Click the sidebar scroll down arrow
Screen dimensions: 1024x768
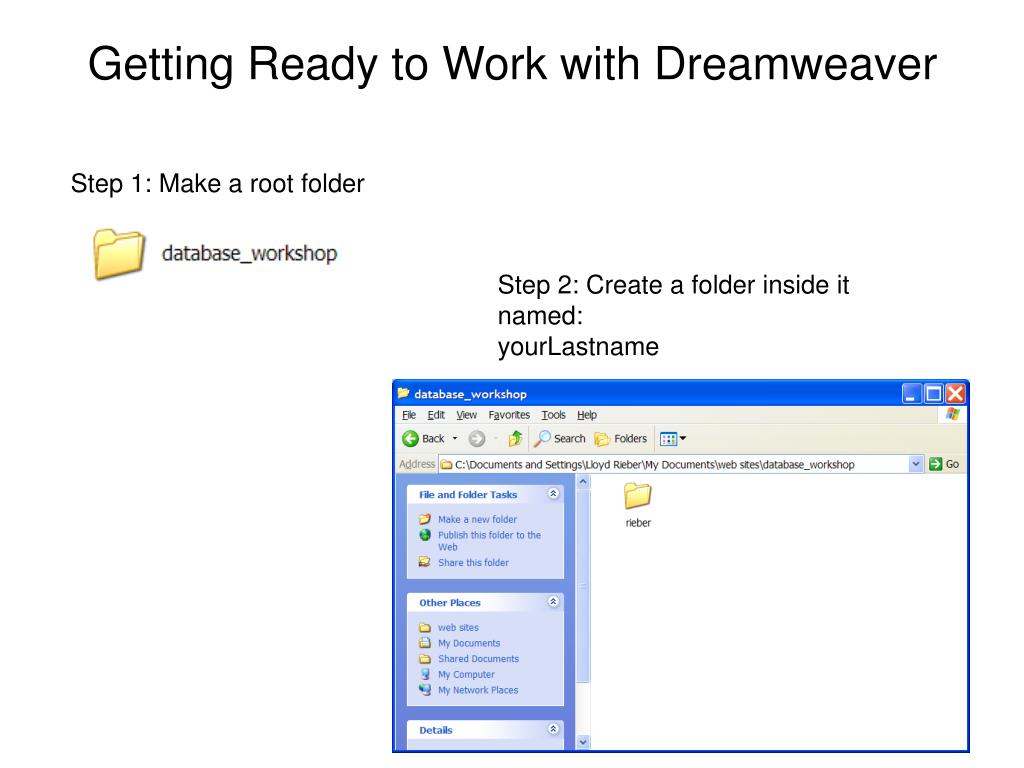click(x=583, y=742)
